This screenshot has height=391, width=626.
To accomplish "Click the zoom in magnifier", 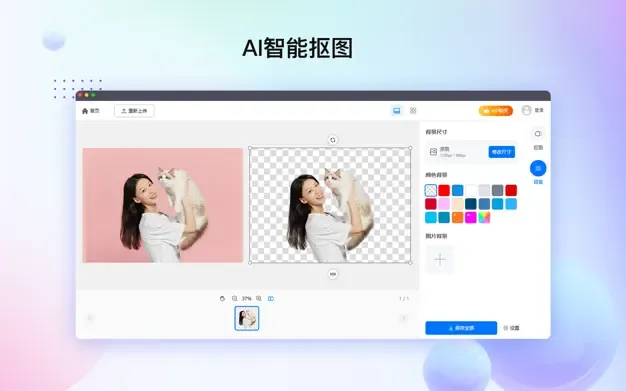I will (259, 298).
